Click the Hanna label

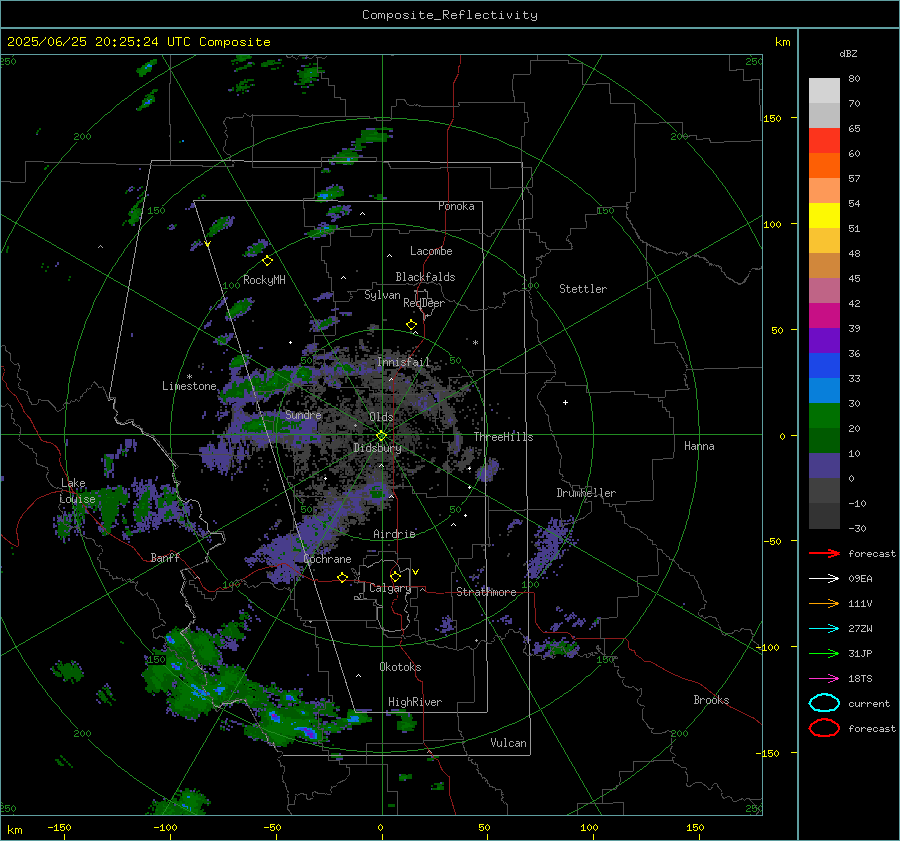(x=699, y=446)
